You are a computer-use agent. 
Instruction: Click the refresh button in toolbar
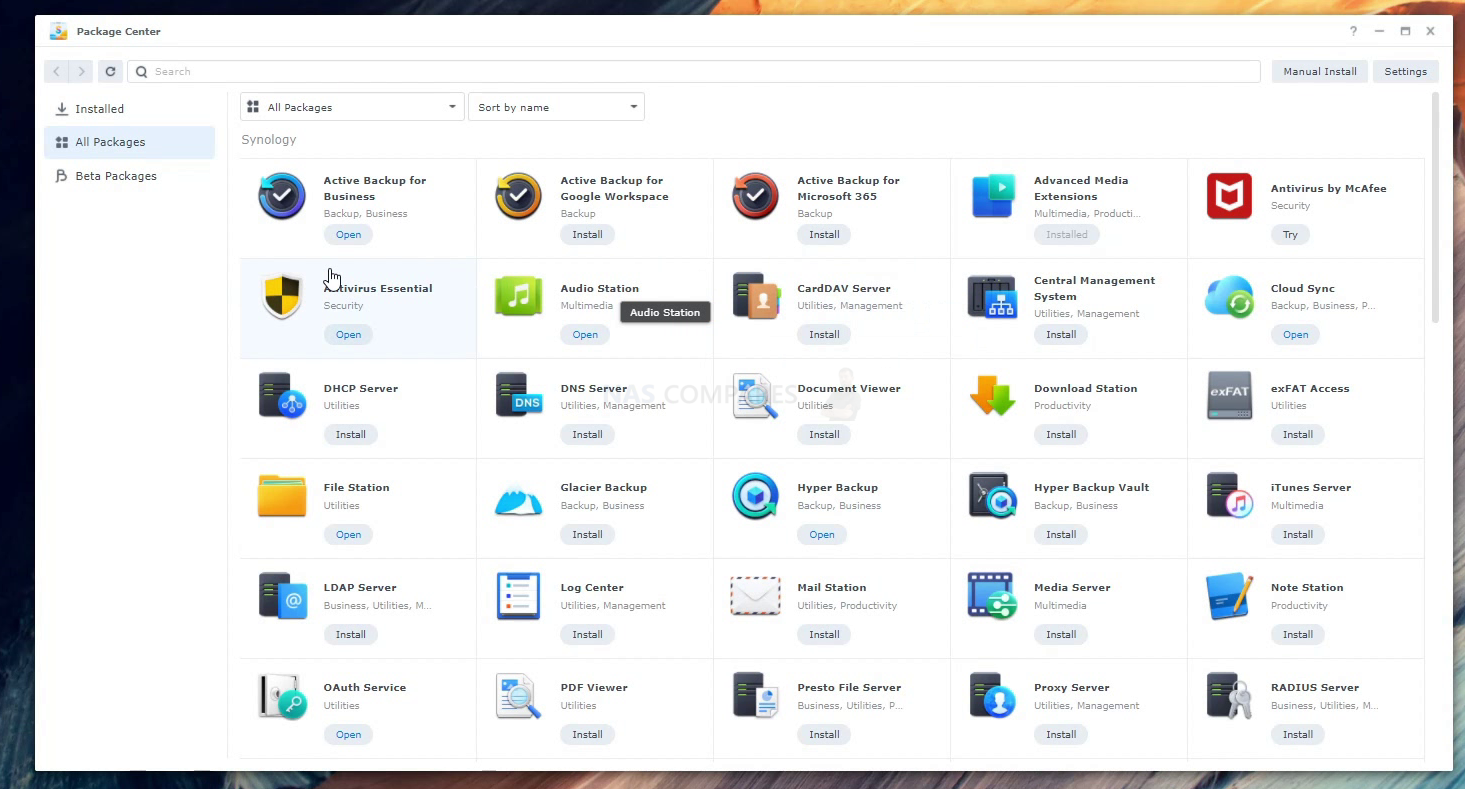(x=110, y=71)
